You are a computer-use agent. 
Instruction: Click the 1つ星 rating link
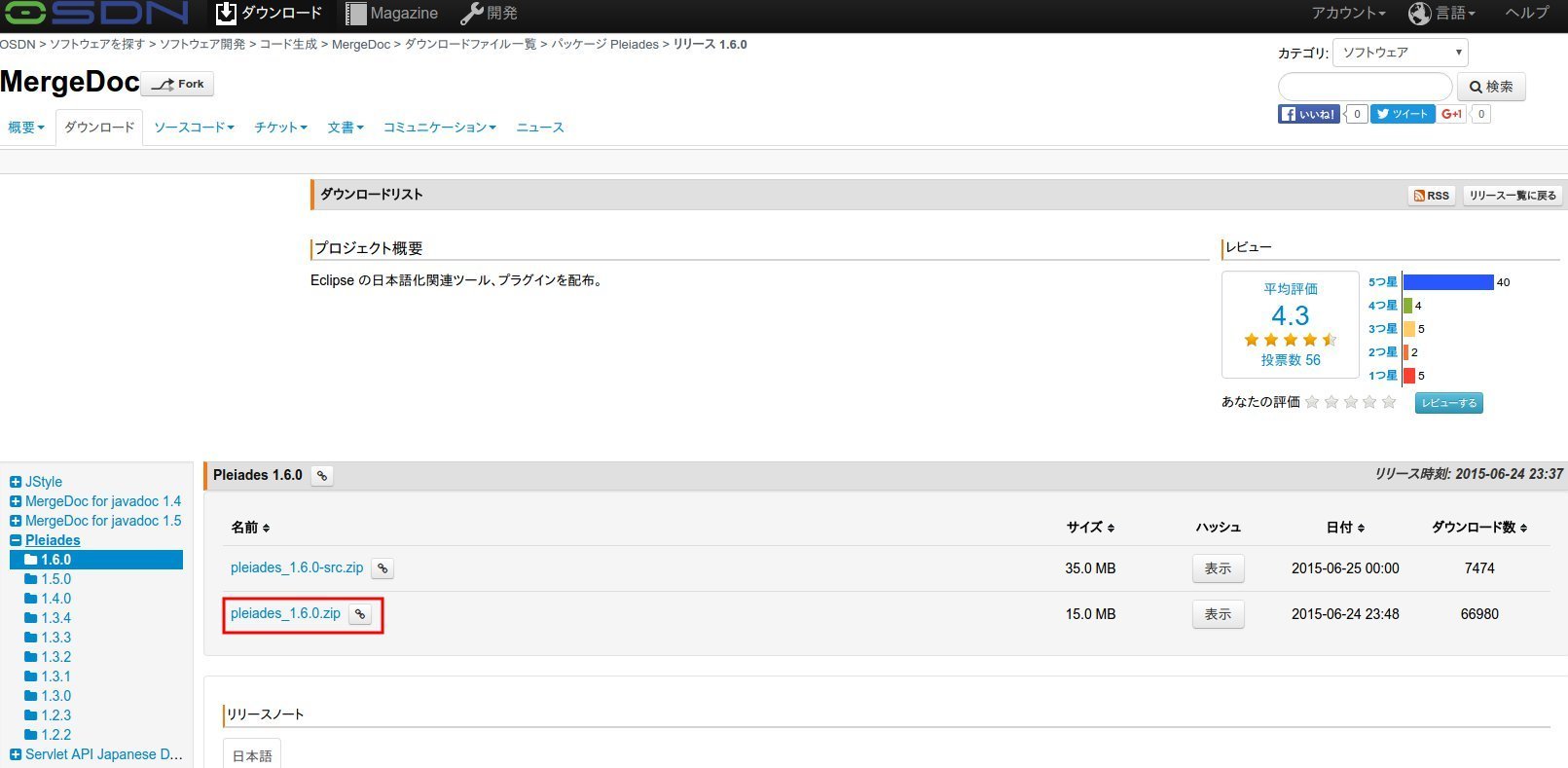1382,376
